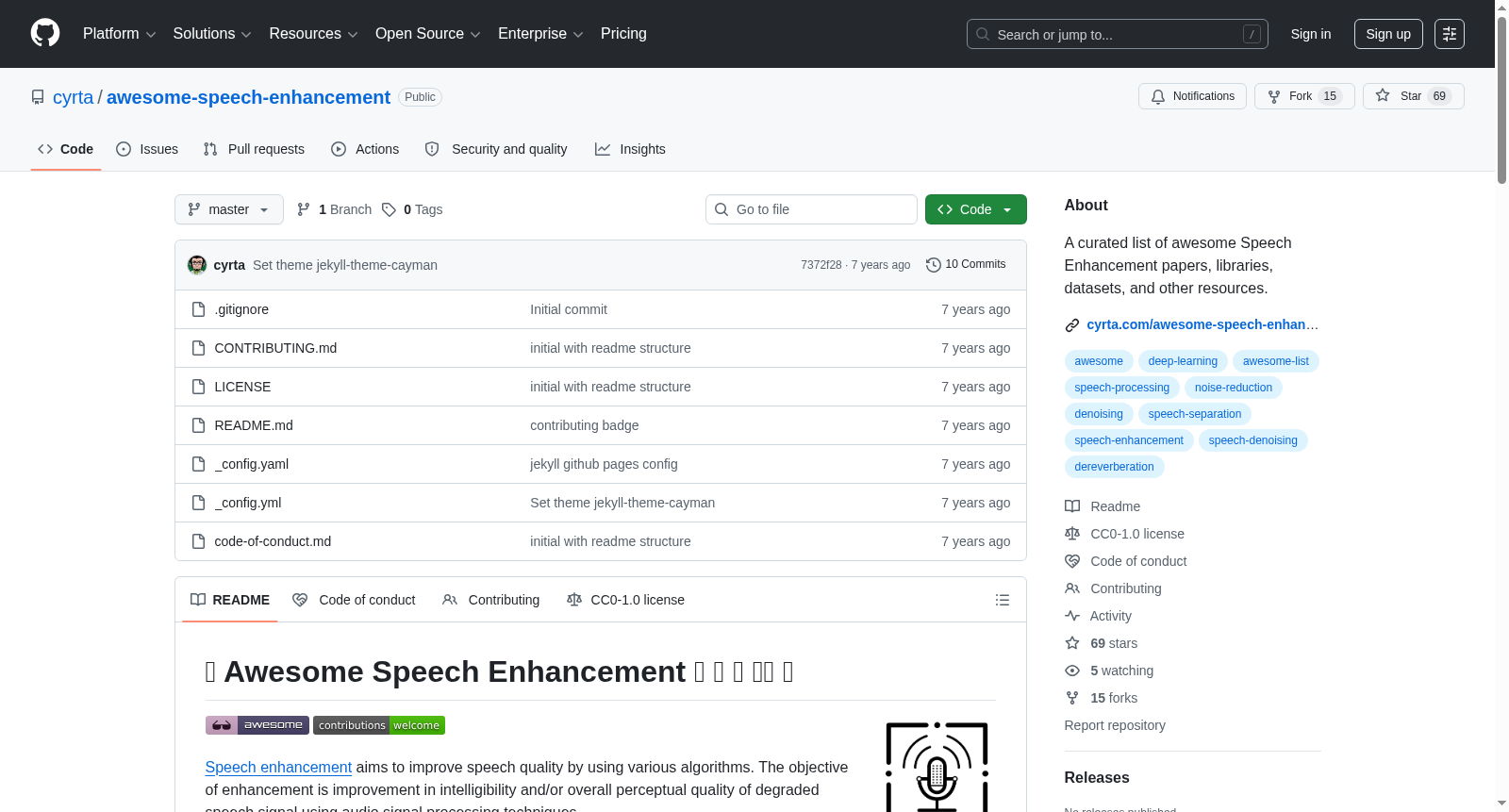
Task: View the Insights tab
Action: tap(630, 149)
